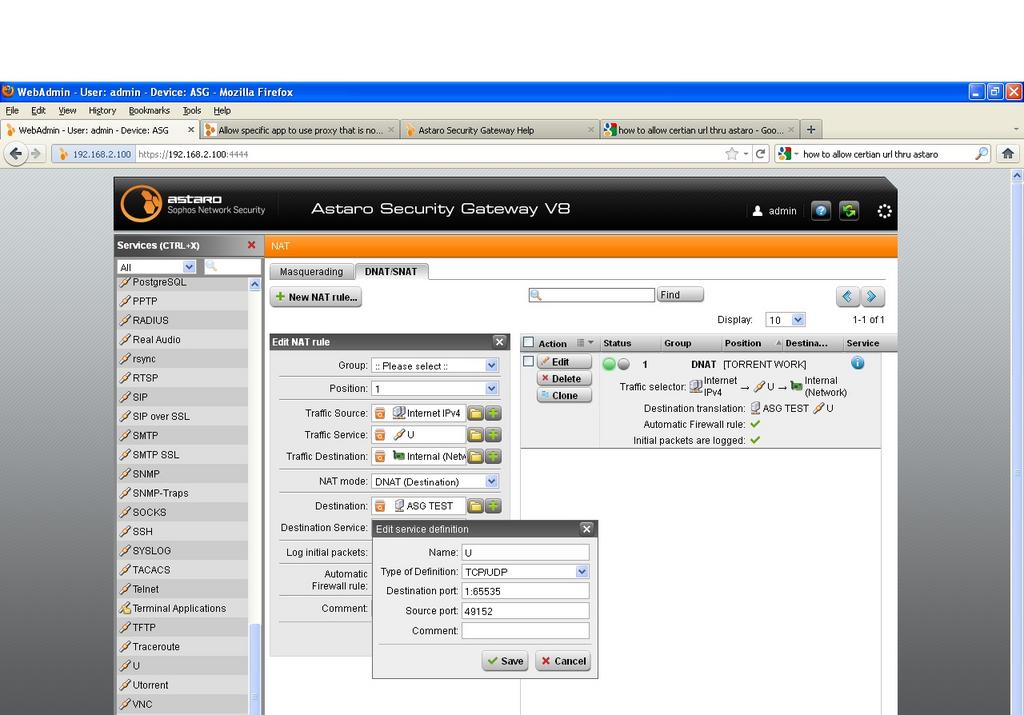
Task: Cancel the service definition dialog
Action: tap(563, 661)
